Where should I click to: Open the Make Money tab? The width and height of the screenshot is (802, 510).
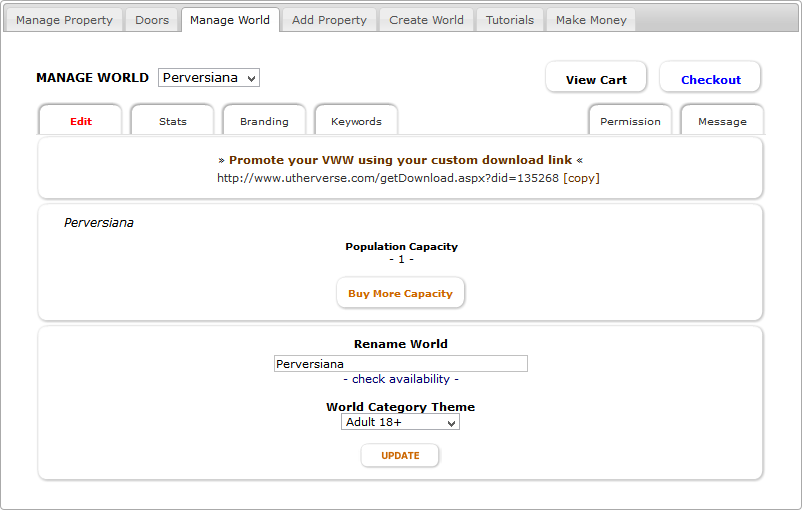tap(591, 20)
